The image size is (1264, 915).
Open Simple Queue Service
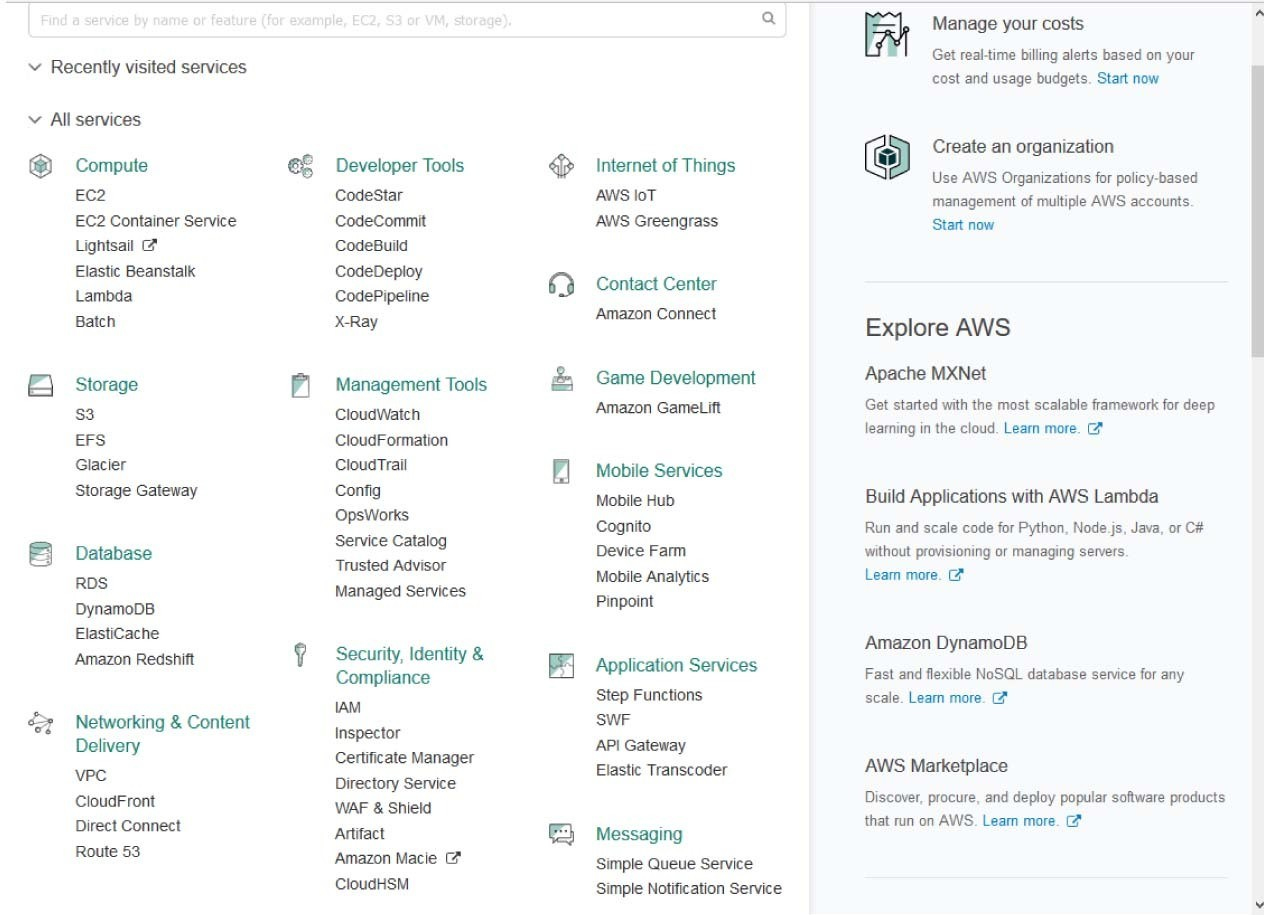pyautogui.click(x=674, y=864)
